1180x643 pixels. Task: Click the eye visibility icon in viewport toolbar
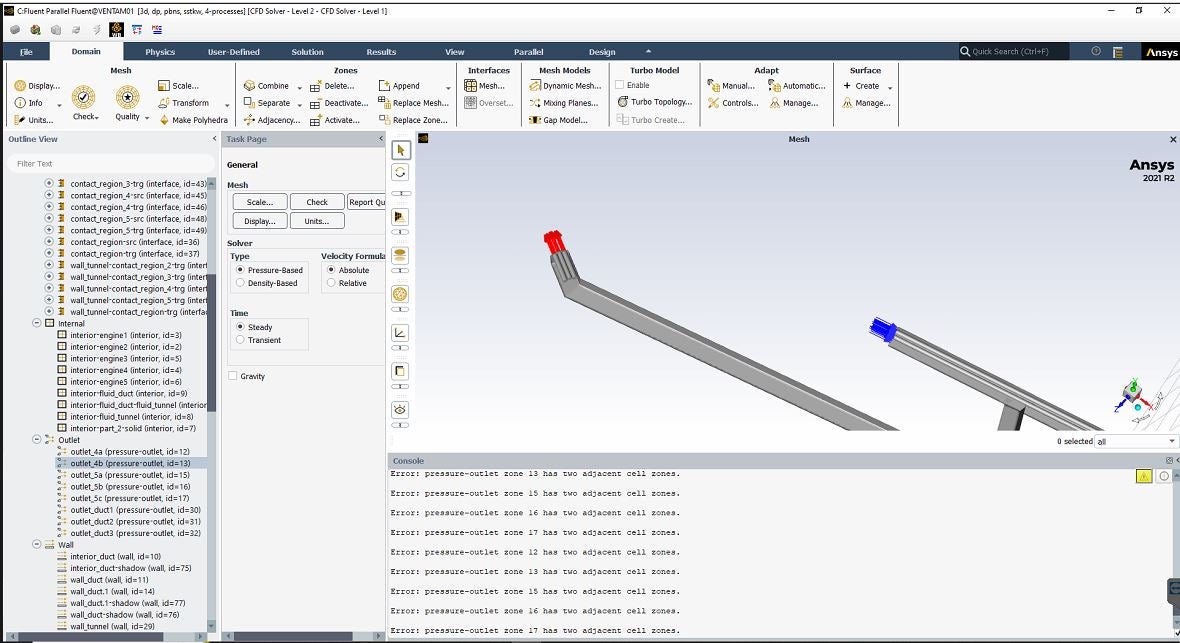point(401,410)
